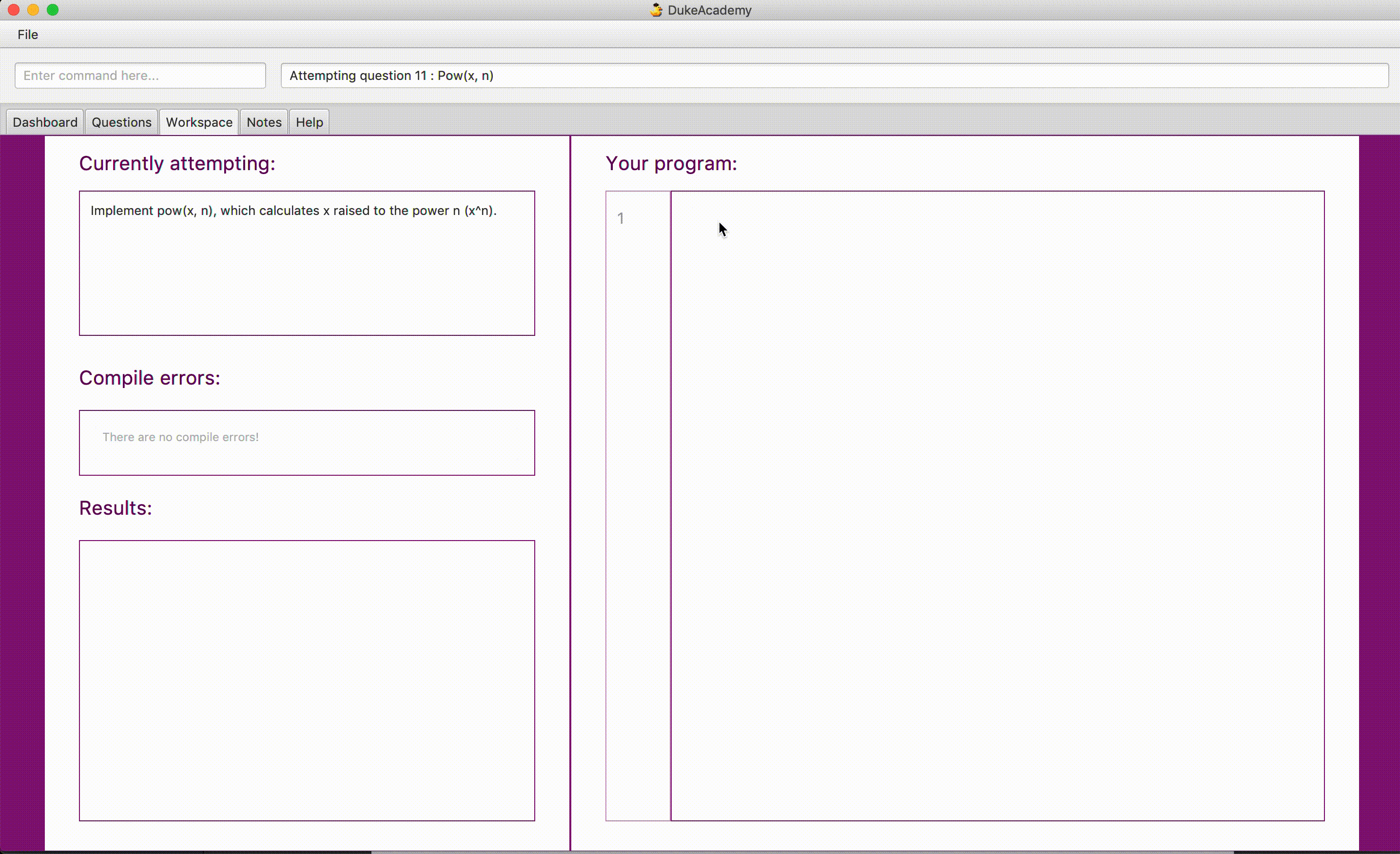Click the red close window button

tap(14, 10)
